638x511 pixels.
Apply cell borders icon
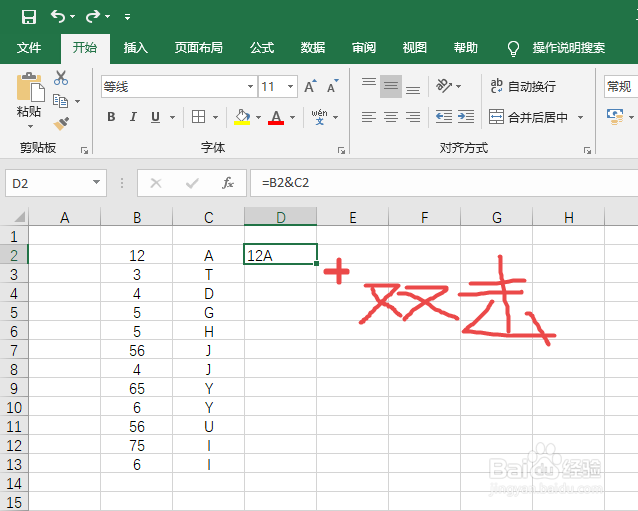click(x=199, y=117)
